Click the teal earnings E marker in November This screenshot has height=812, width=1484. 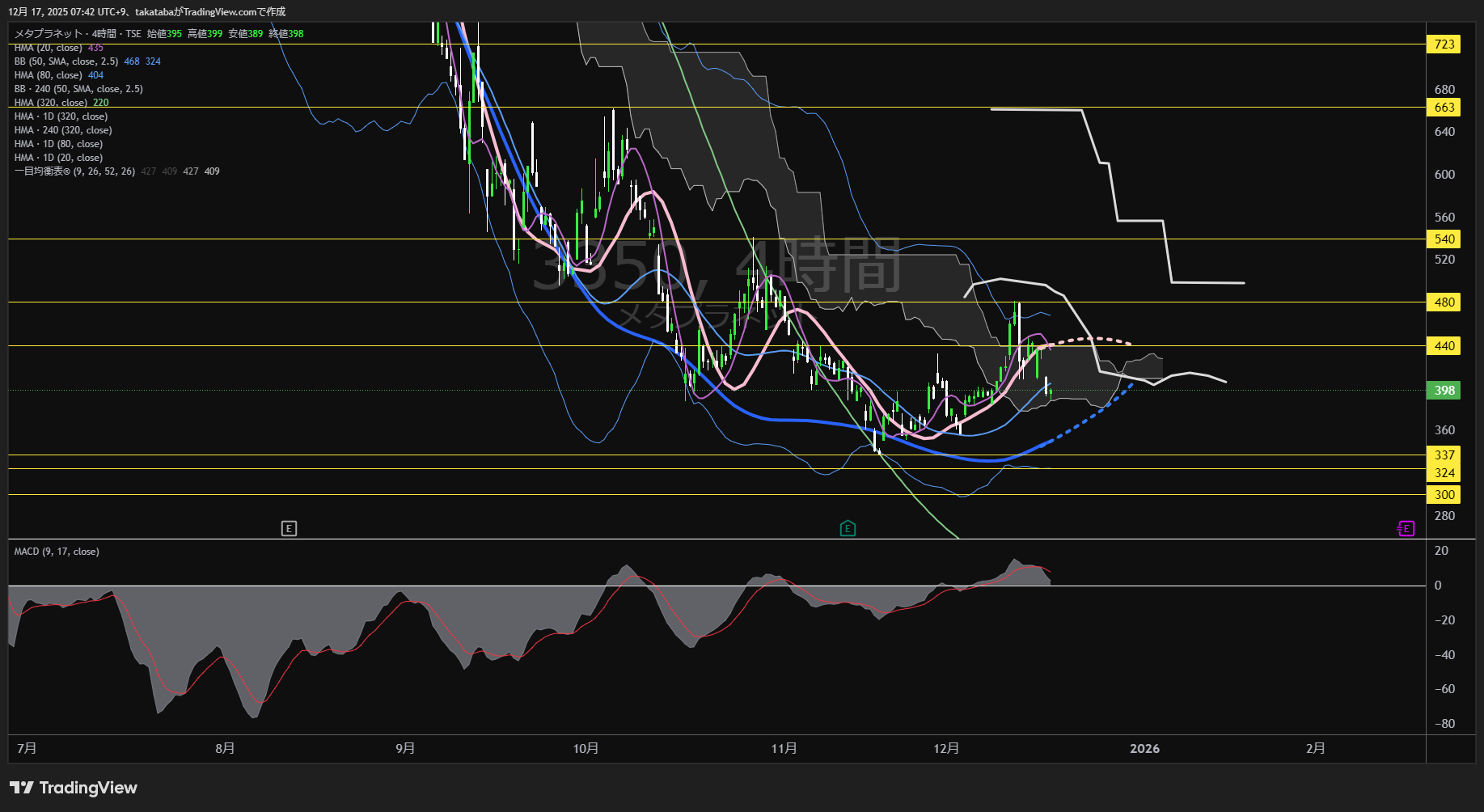pos(848,529)
